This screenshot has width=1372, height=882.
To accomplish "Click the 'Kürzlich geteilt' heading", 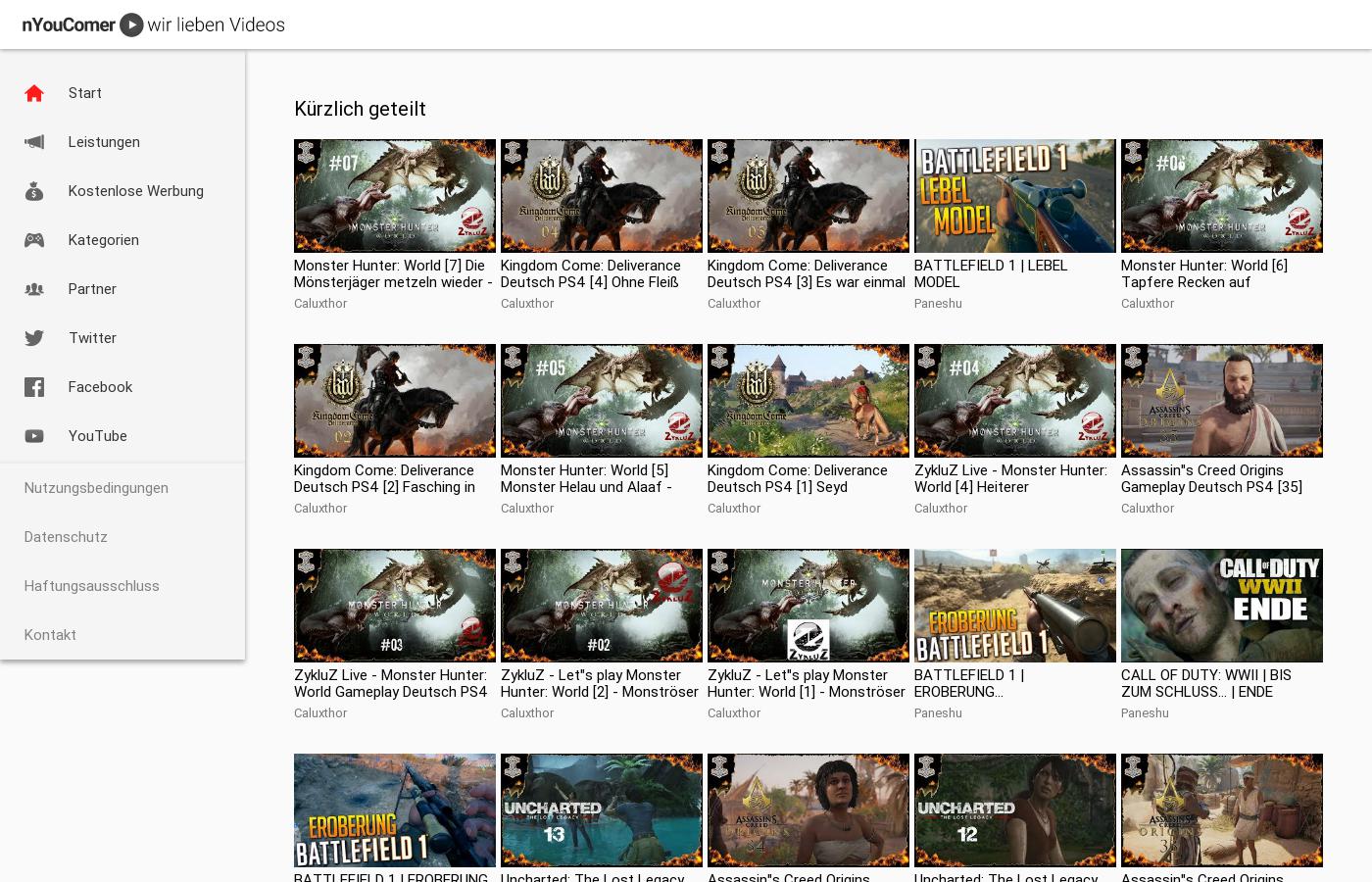I will click(360, 109).
